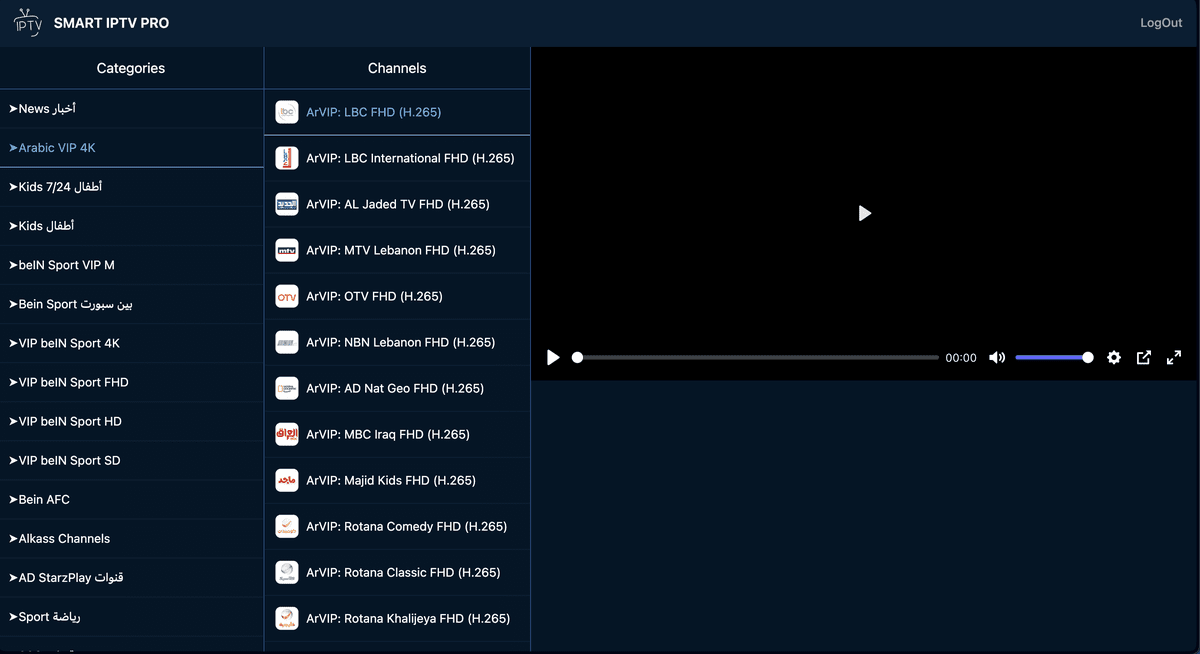Adjust the volume slider

pos(1054,357)
